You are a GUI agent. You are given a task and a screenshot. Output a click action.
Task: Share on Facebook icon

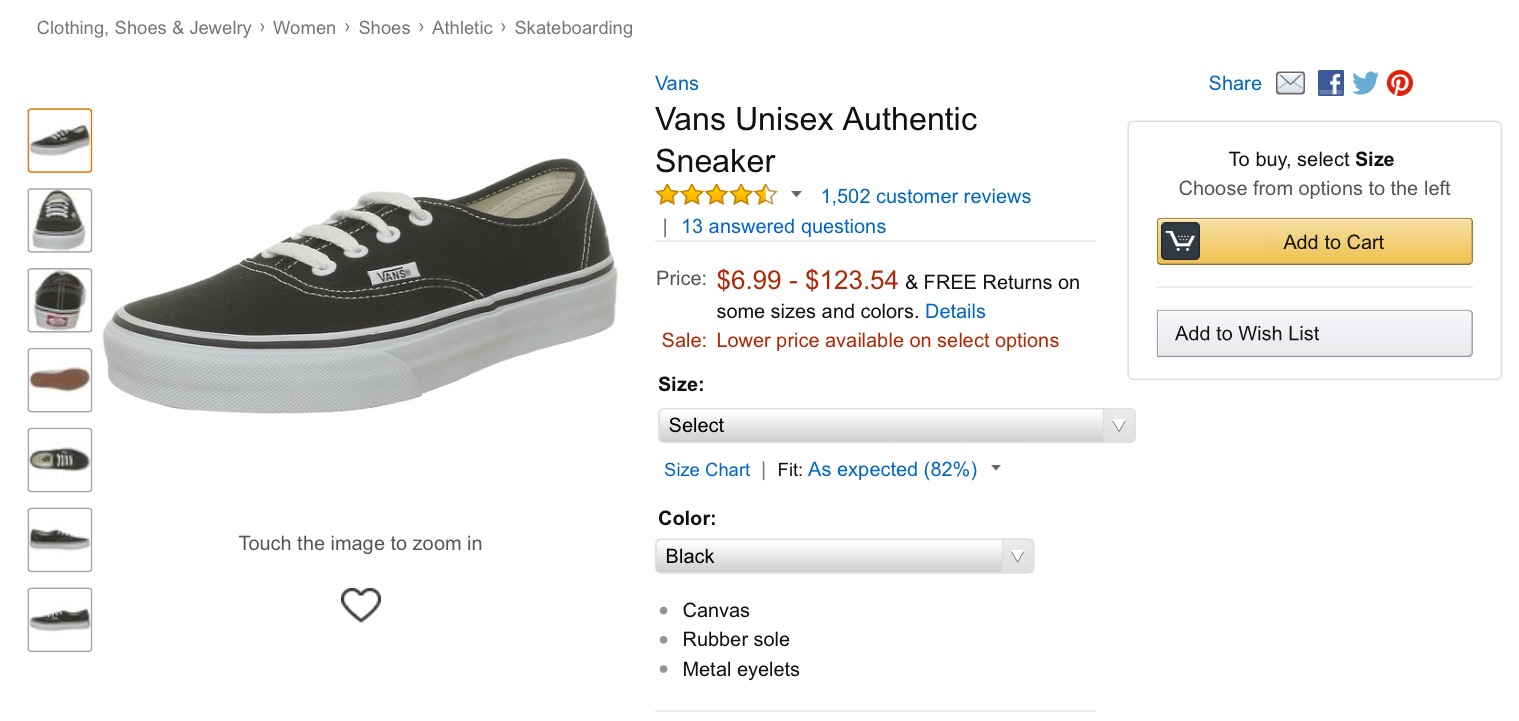(x=1330, y=83)
